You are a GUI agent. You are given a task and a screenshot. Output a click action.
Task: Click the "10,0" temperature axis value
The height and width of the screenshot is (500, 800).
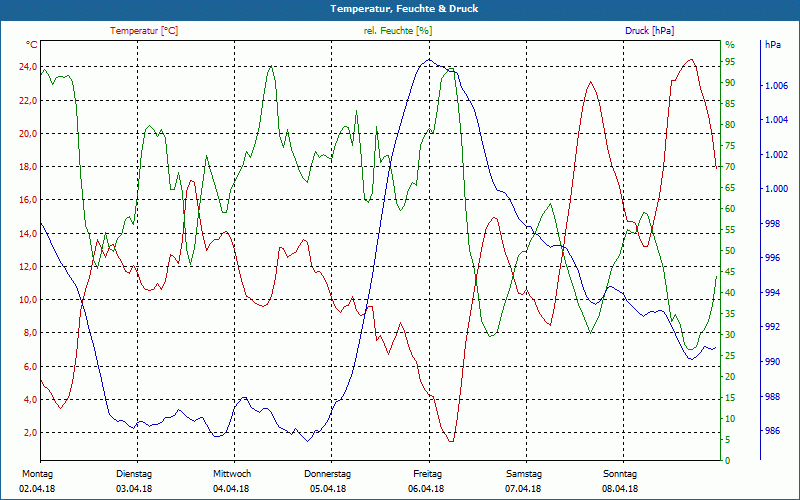(29, 299)
